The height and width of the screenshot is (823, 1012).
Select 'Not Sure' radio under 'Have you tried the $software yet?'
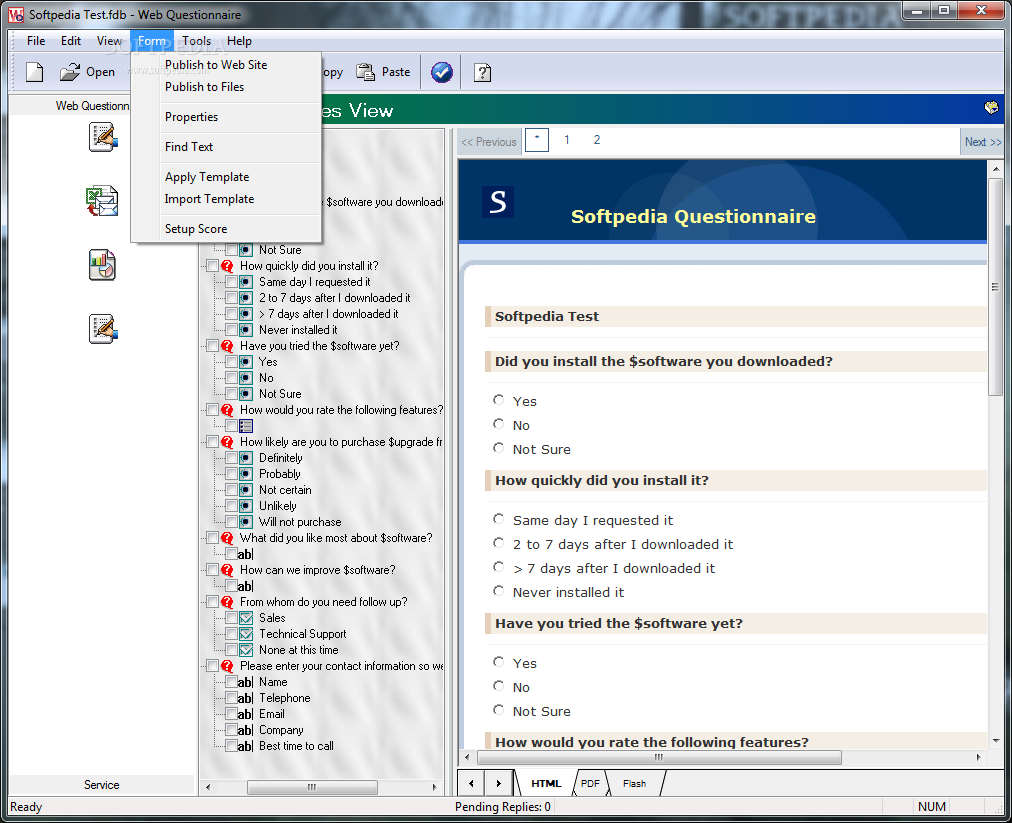498,710
